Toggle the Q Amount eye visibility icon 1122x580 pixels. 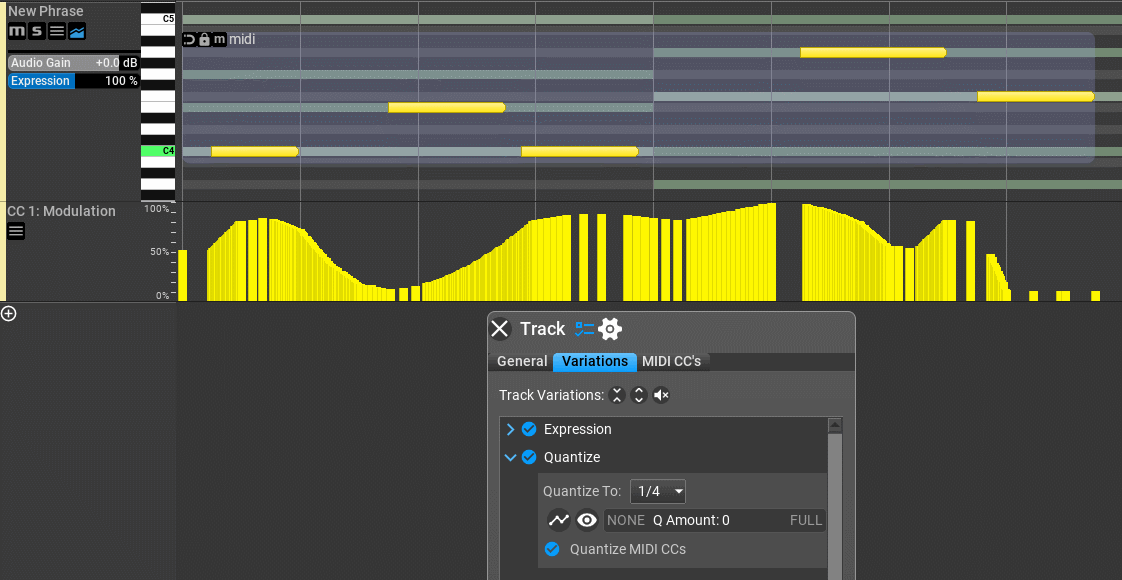pos(587,520)
